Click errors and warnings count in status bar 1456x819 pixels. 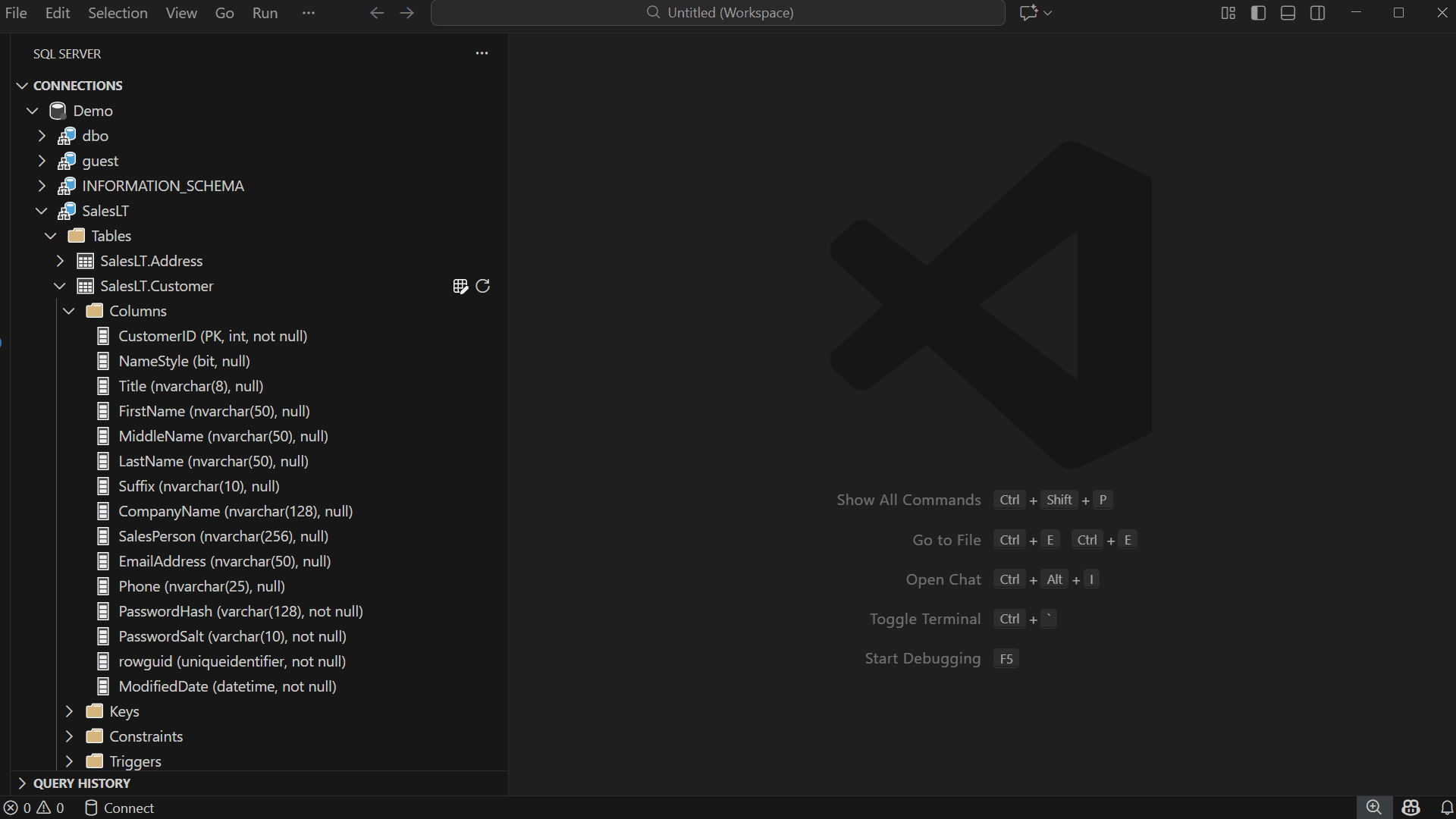(x=34, y=808)
